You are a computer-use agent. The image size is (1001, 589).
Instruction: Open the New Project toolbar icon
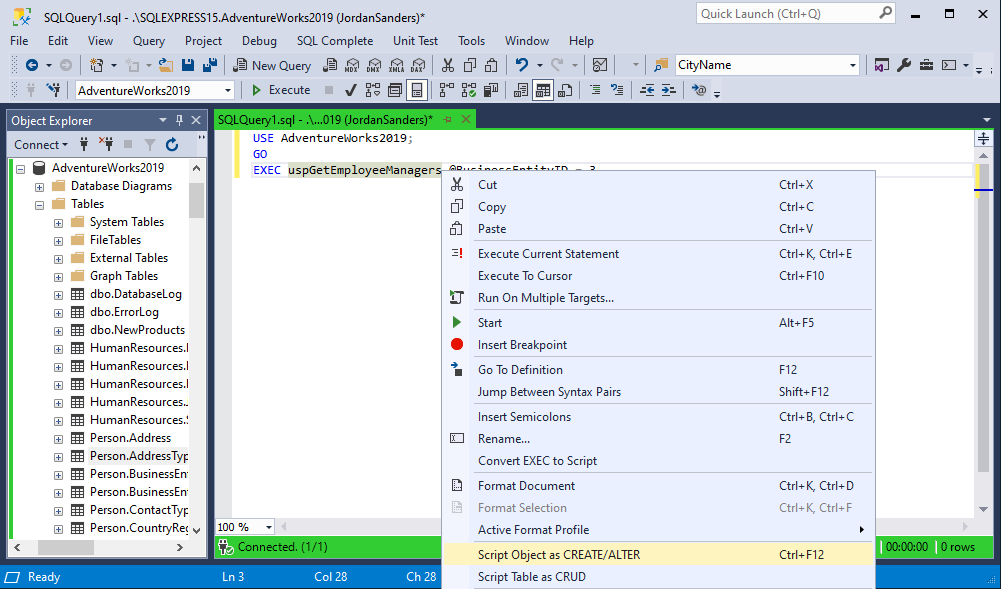pyautogui.click(x=96, y=65)
